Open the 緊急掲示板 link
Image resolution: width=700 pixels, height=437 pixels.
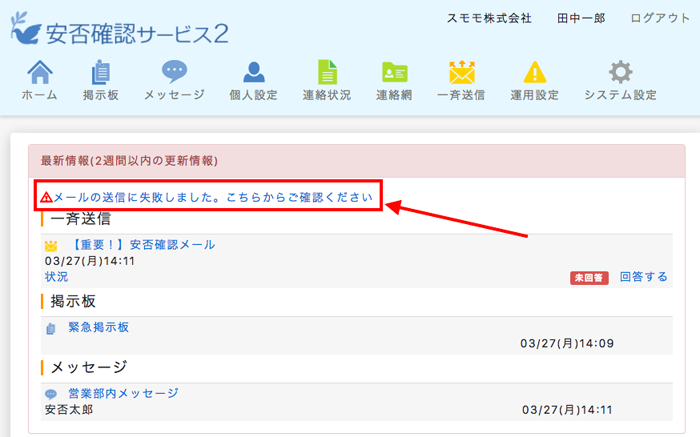(99, 327)
